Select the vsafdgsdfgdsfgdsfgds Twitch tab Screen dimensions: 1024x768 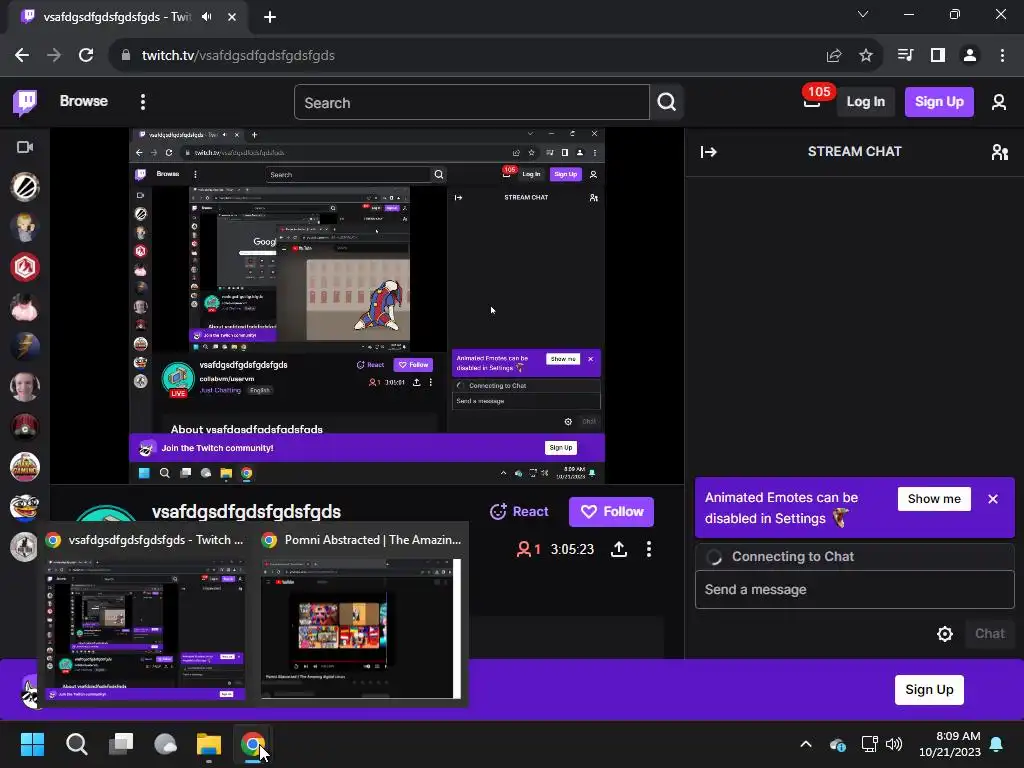(x=129, y=18)
